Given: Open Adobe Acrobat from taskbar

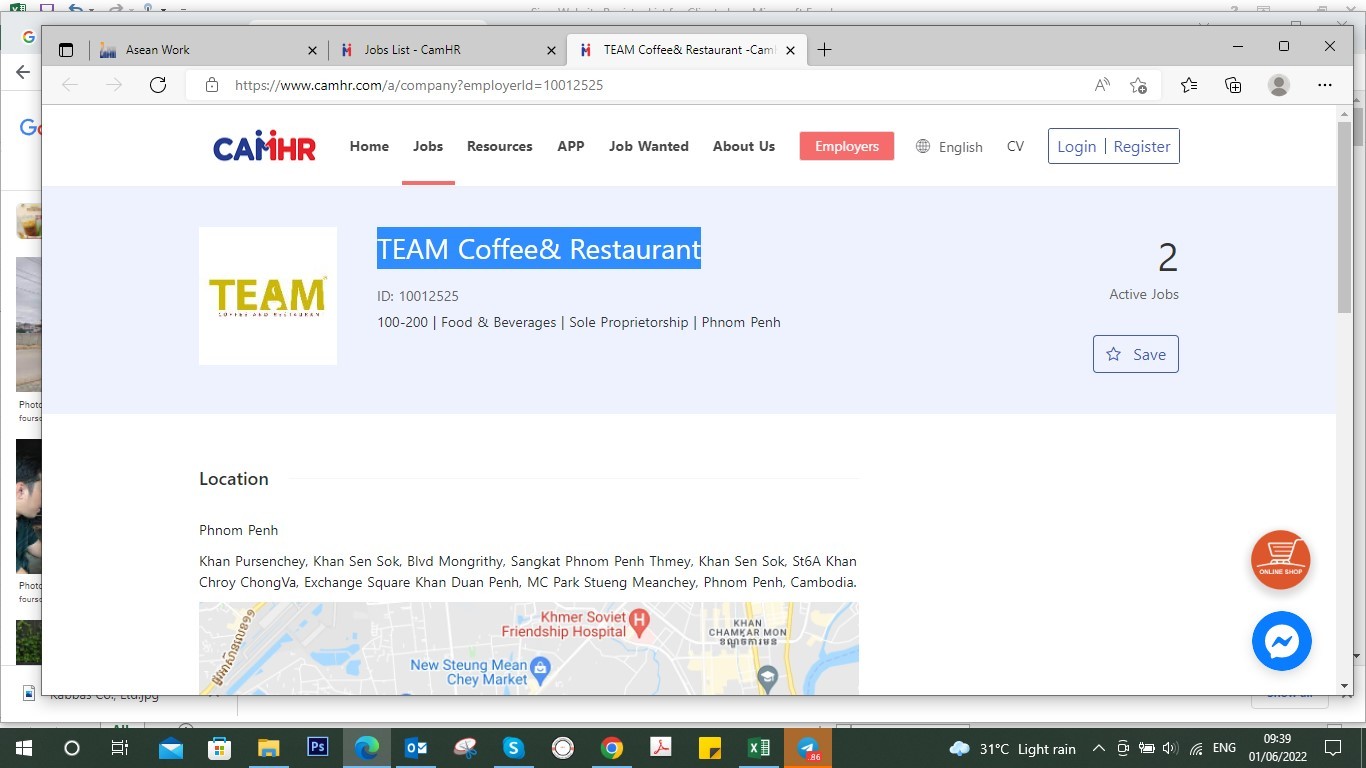Looking at the screenshot, I should pyautogui.click(x=661, y=748).
